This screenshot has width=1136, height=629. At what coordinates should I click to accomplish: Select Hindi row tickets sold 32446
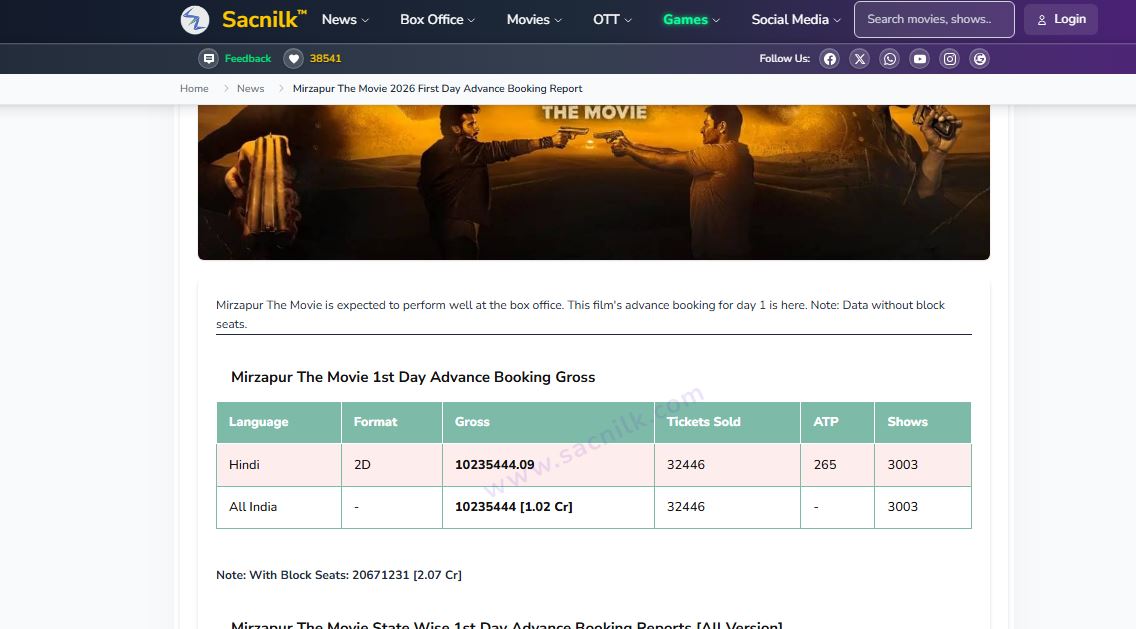(685, 465)
